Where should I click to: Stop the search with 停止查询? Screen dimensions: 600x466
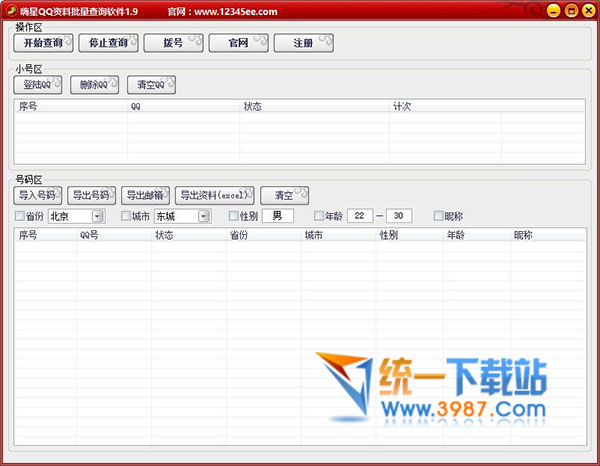[108, 43]
